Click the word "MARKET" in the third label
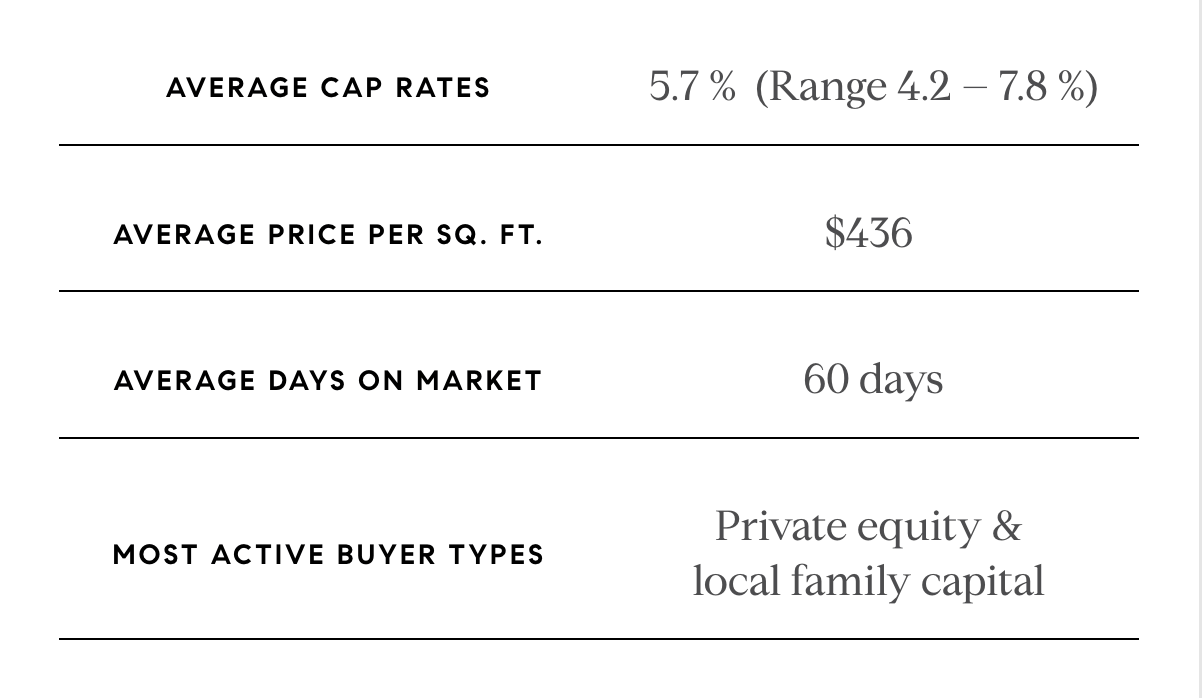The image size is (1202, 698). point(479,381)
